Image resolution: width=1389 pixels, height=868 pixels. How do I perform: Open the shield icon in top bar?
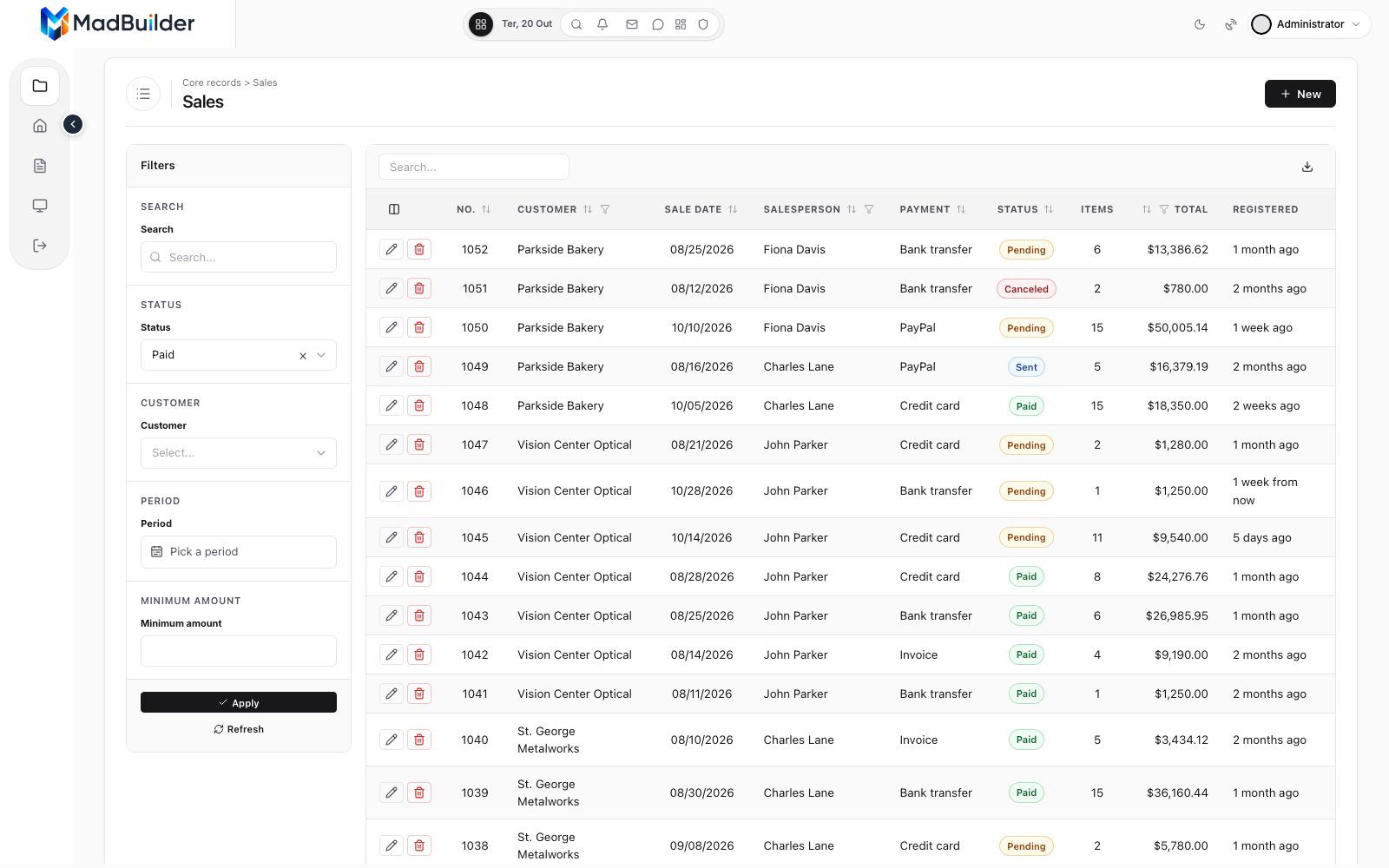click(704, 24)
